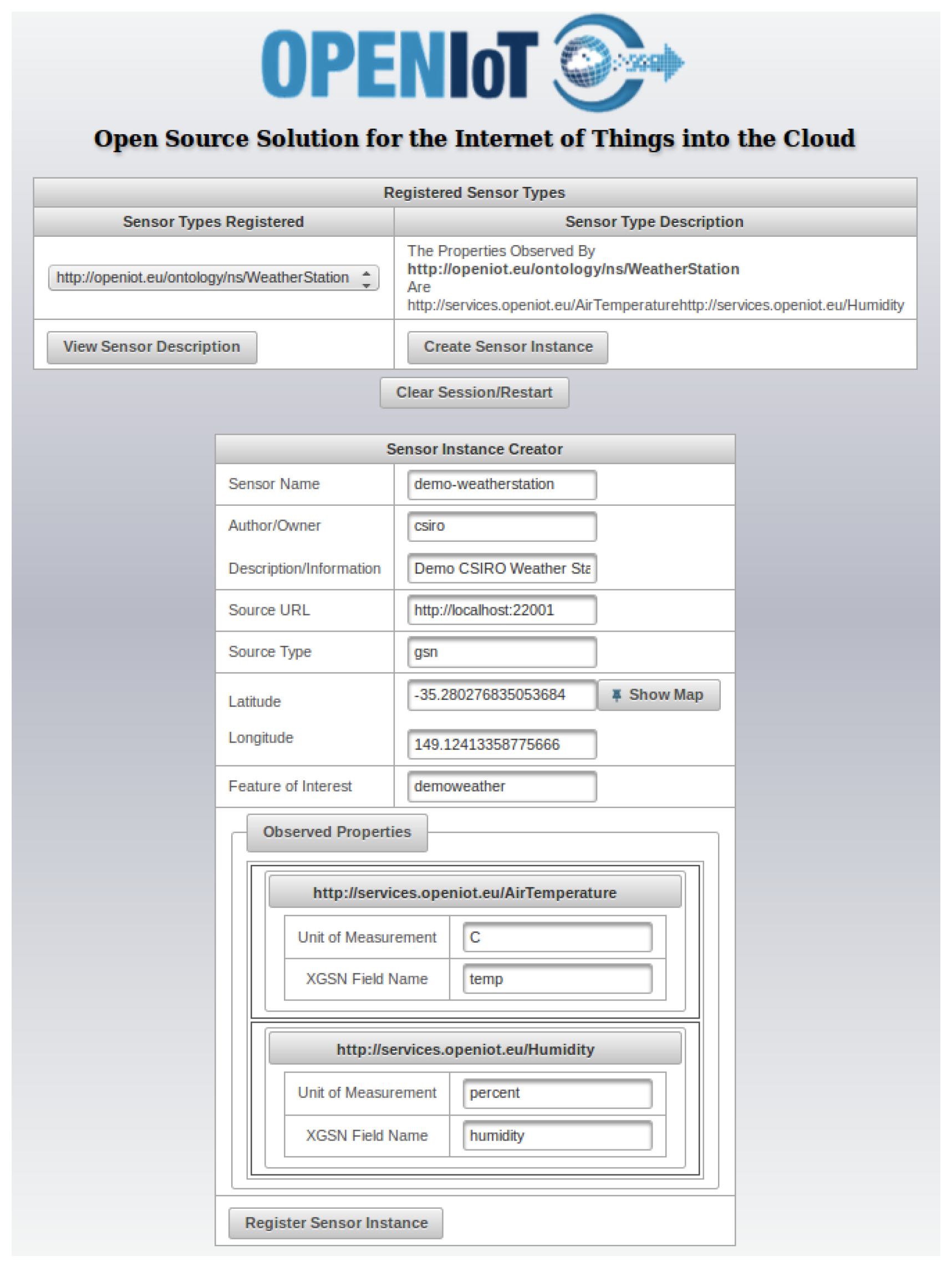Click the View Sensor Description button
Screen dimensions: 952x1266
click(151, 347)
